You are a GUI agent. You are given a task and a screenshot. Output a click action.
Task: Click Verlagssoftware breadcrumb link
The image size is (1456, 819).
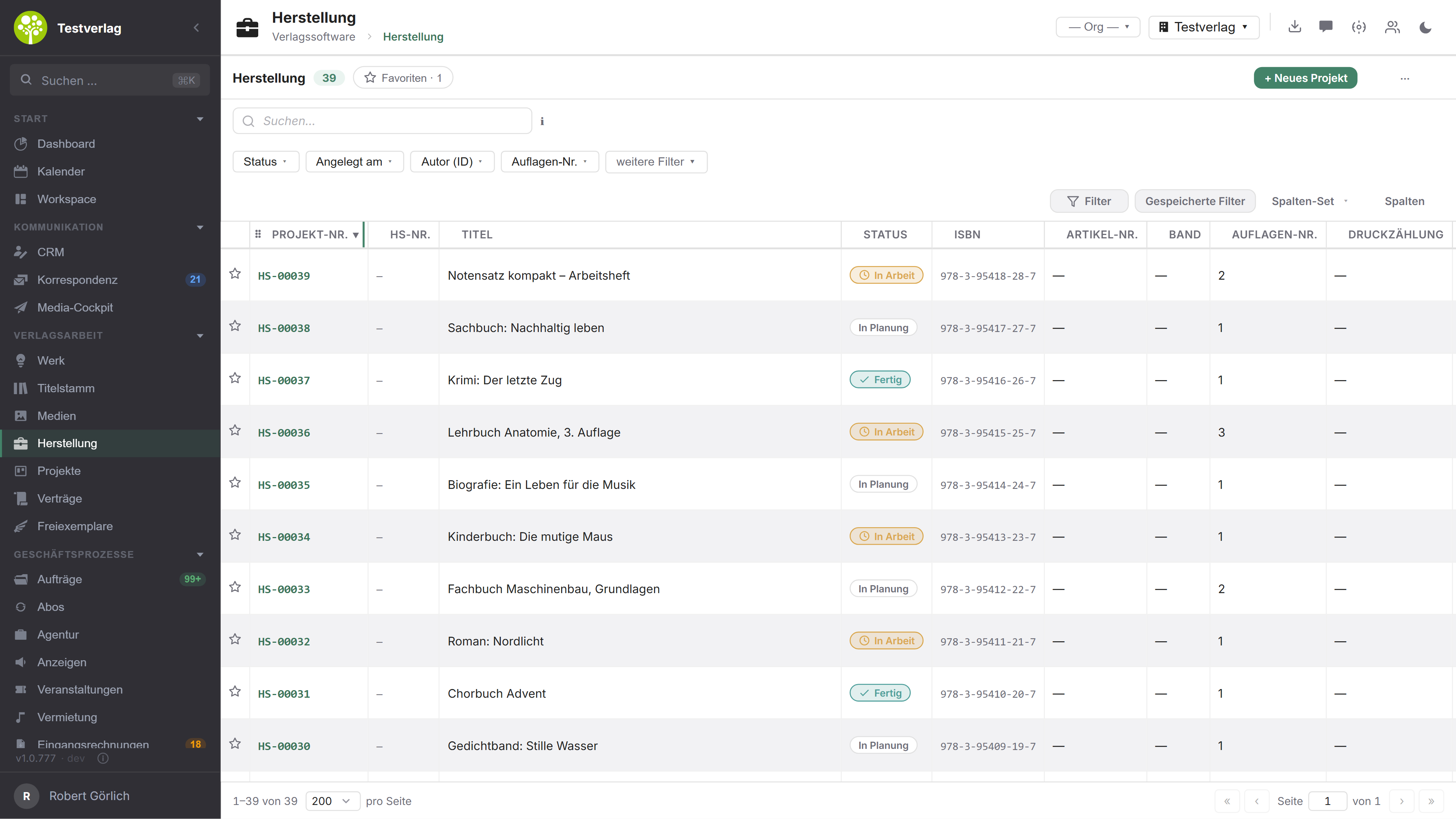pyautogui.click(x=314, y=37)
